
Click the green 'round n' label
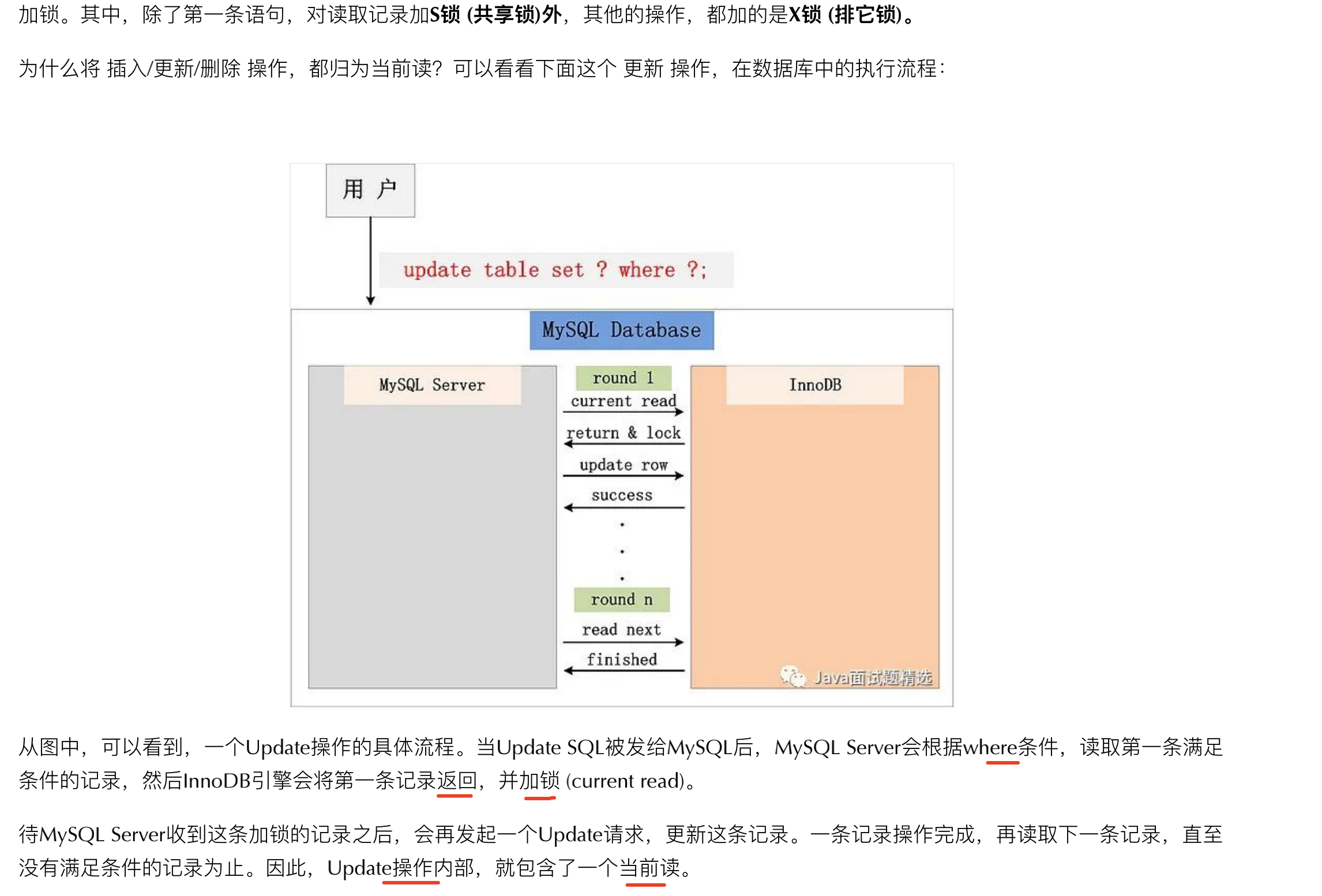(622, 600)
